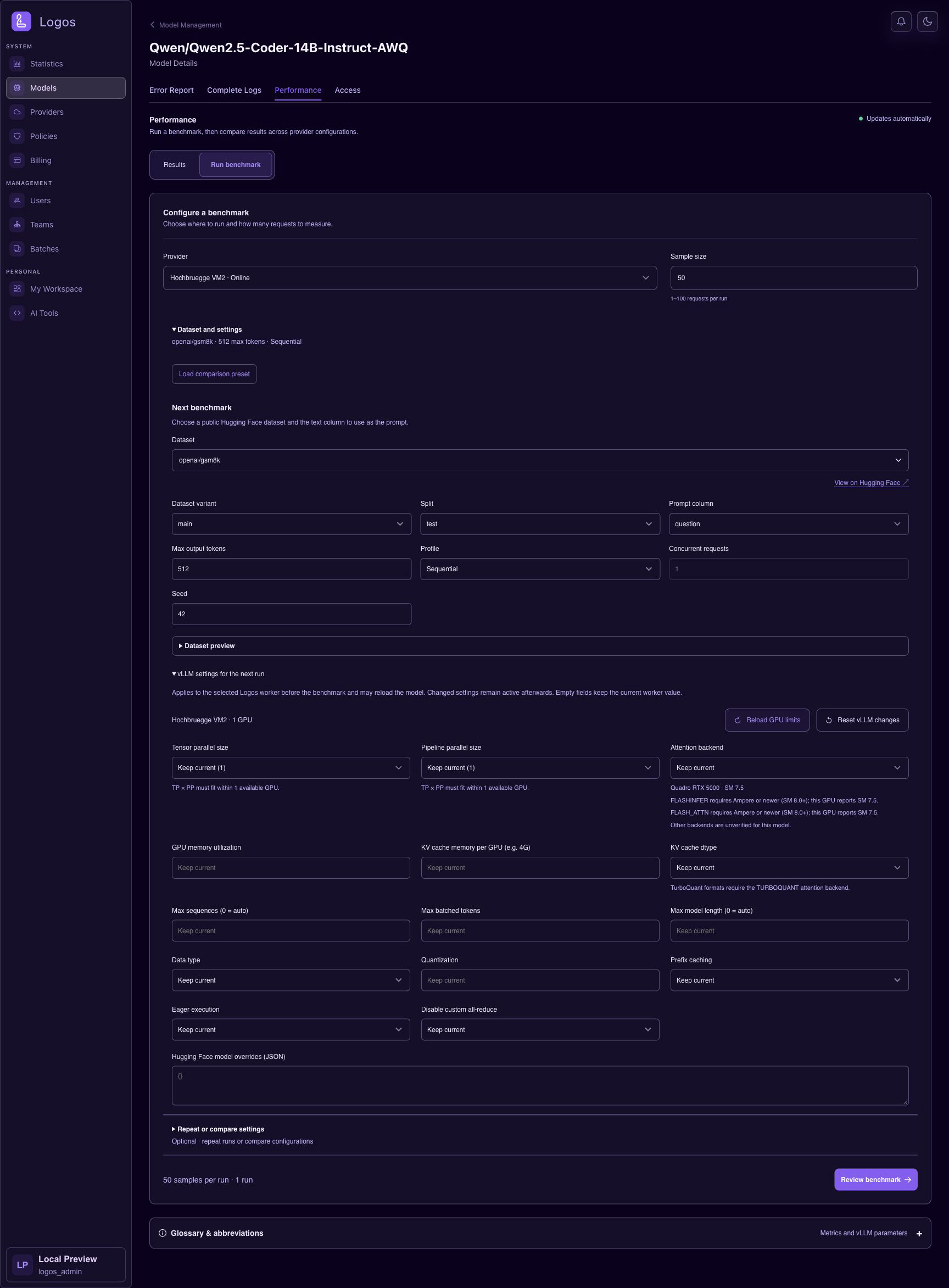This screenshot has width=949, height=1288.
Task: Open the Split dropdown
Action: pos(540,524)
